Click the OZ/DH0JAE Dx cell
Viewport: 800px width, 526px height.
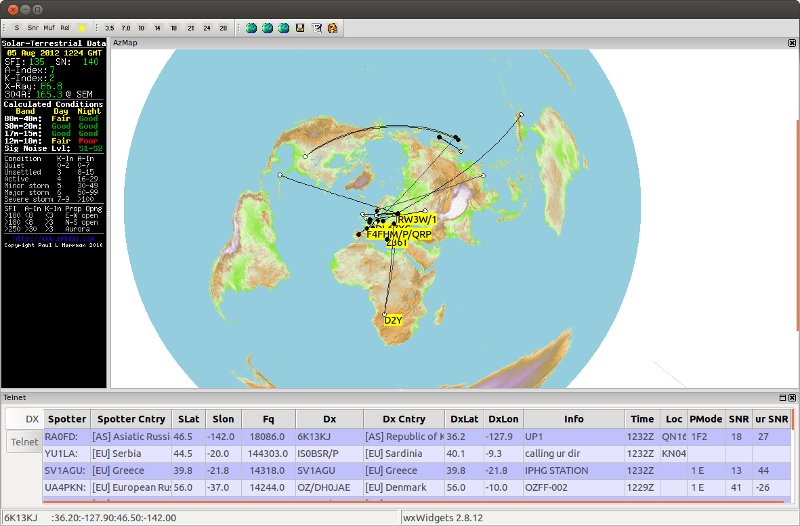tap(330, 487)
